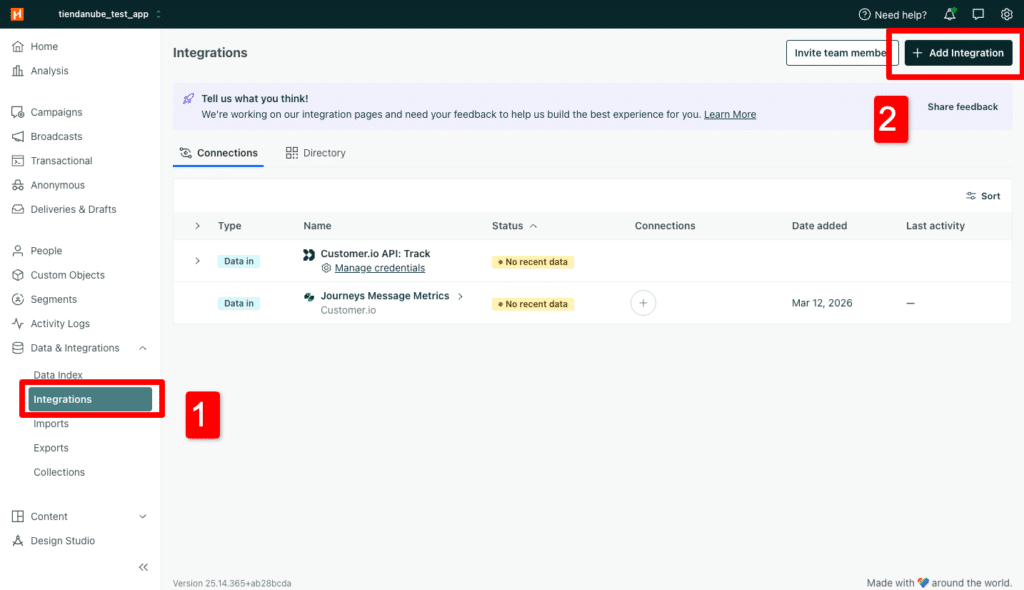Image resolution: width=1024 pixels, height=590 pixels.
Task: Click Invite team members button
Action: 841,53
